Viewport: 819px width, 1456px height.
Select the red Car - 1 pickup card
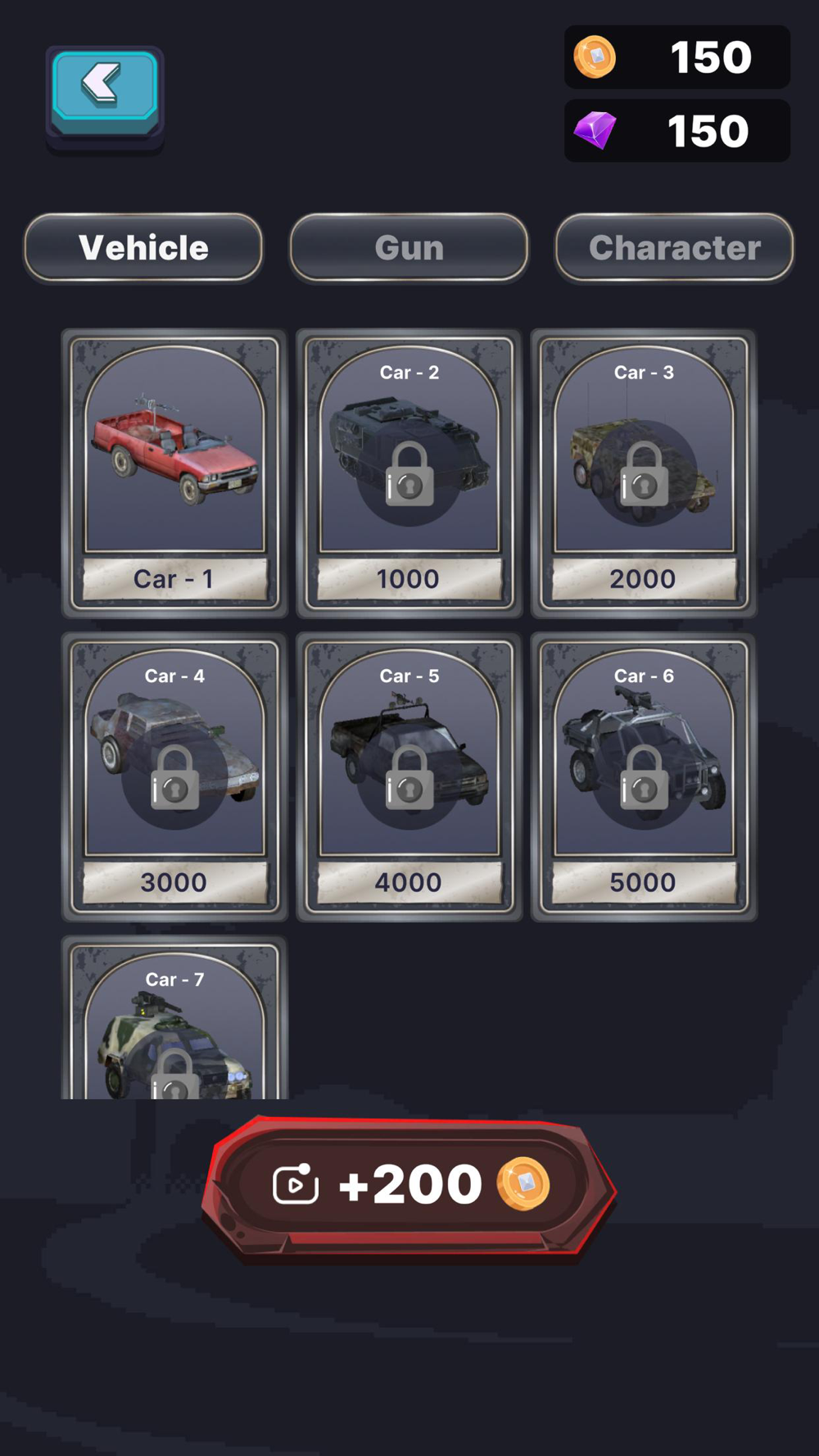174,473
